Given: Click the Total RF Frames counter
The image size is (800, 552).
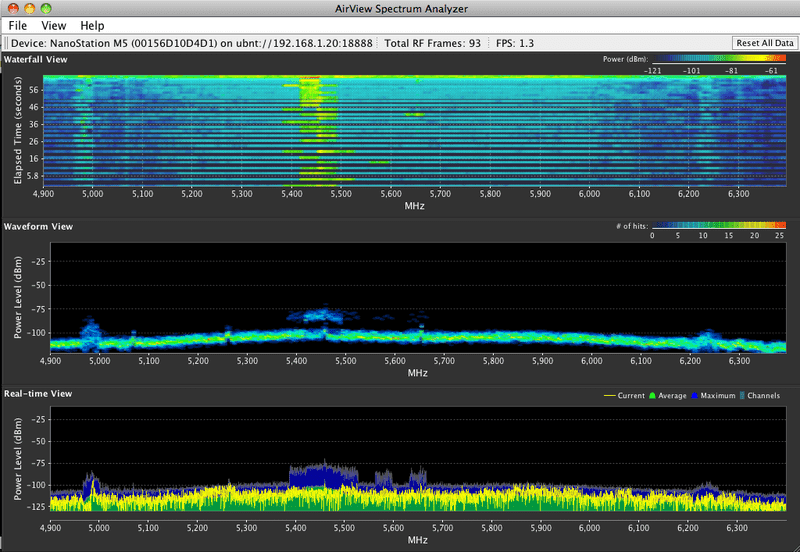Looking at the screenshot, I should click(x=432, y=43).
